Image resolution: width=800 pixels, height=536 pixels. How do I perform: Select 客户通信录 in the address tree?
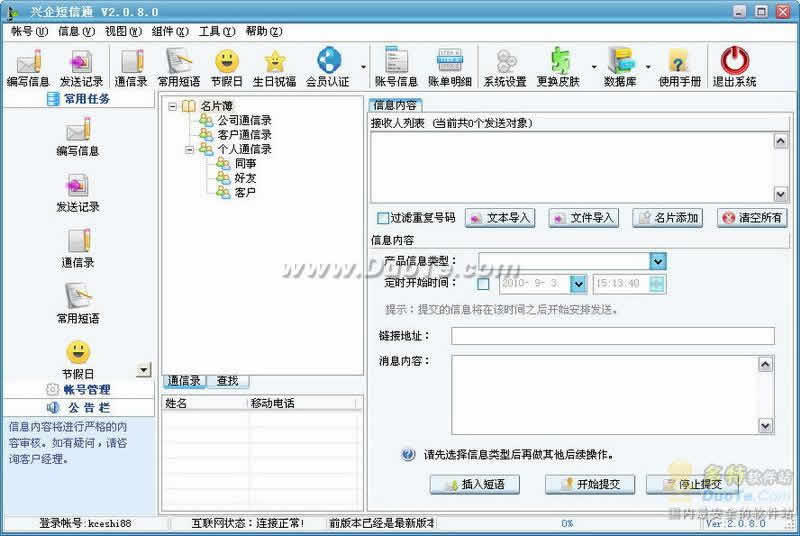[244, 135]
